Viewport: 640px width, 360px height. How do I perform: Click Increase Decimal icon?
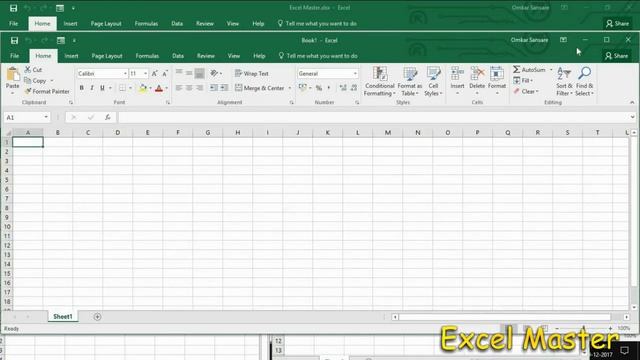[x=343, y=88]
